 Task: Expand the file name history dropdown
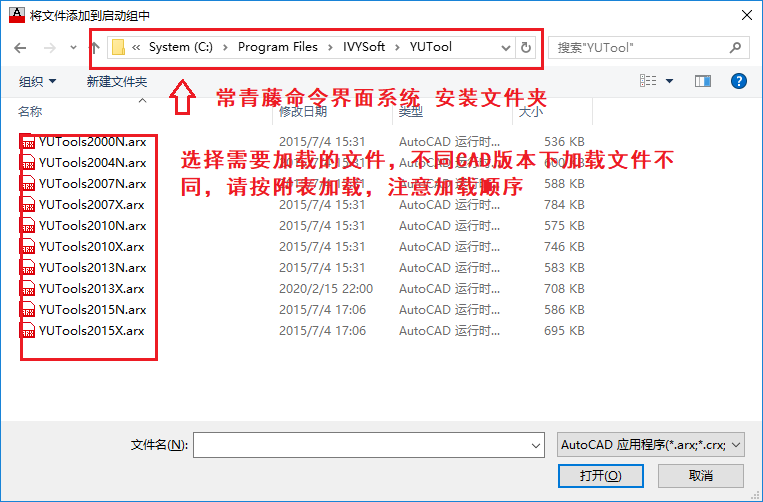click(x=536, y=445)
